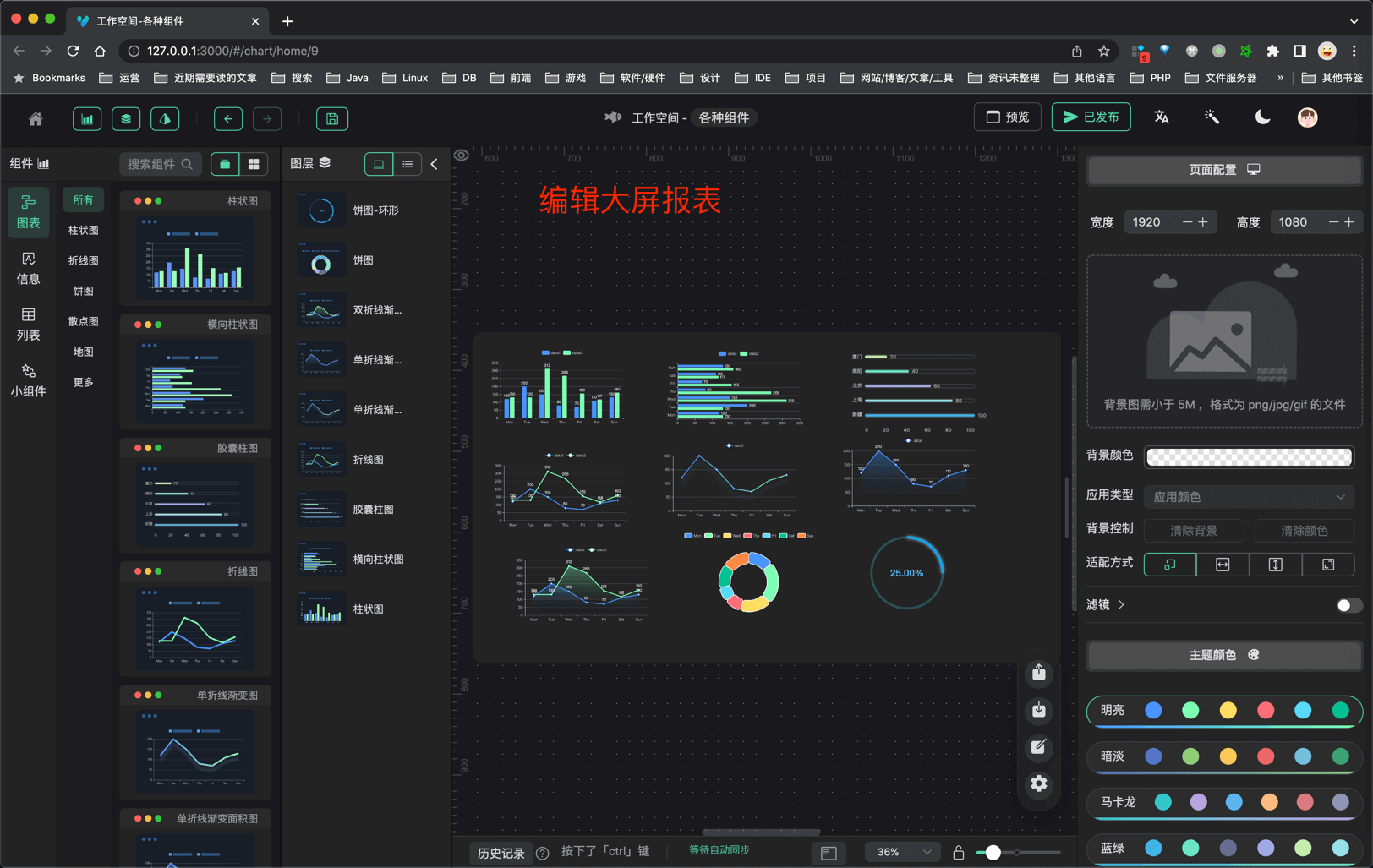Click the 清除背景 button
Viewport: 1373px width, 868px height.
pyautogui.click(x=1193, y=531)
